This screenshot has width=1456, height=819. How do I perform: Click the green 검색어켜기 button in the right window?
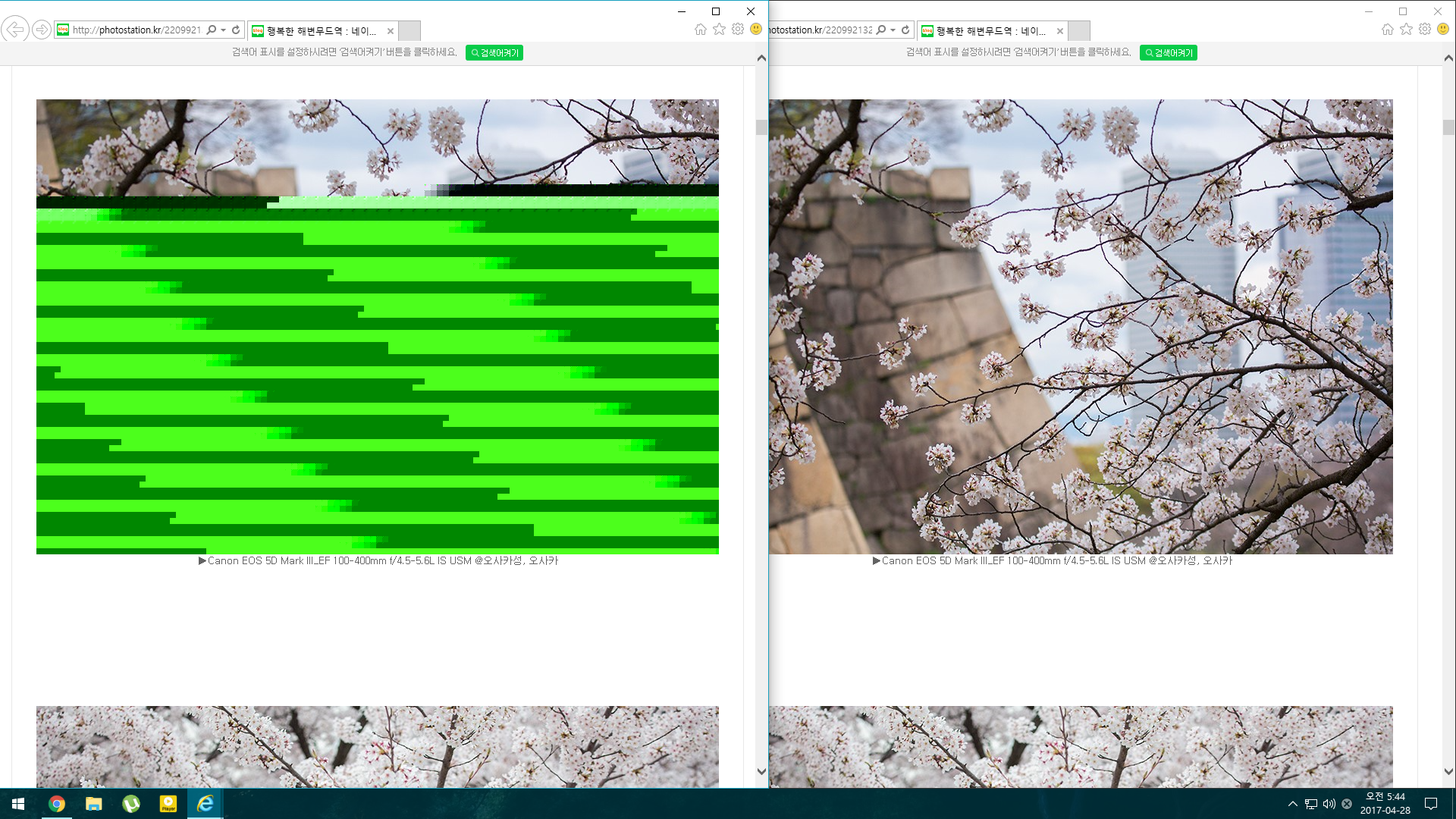[x=1169, y=53]
